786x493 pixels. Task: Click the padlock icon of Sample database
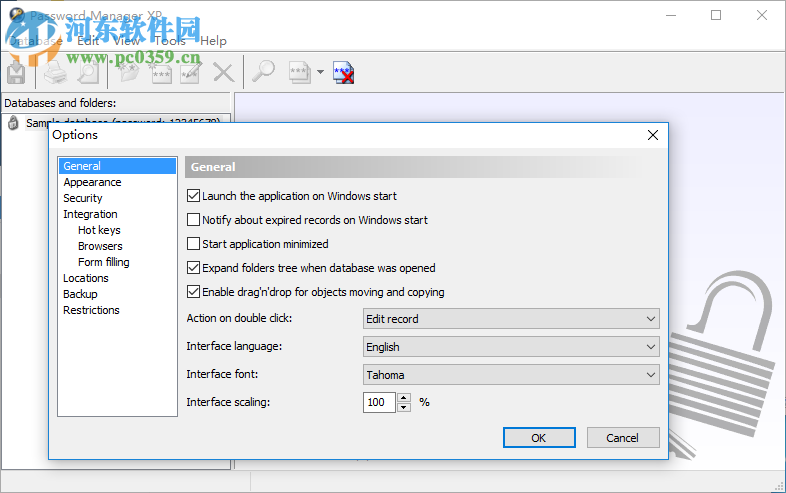[x=14, y=122]
